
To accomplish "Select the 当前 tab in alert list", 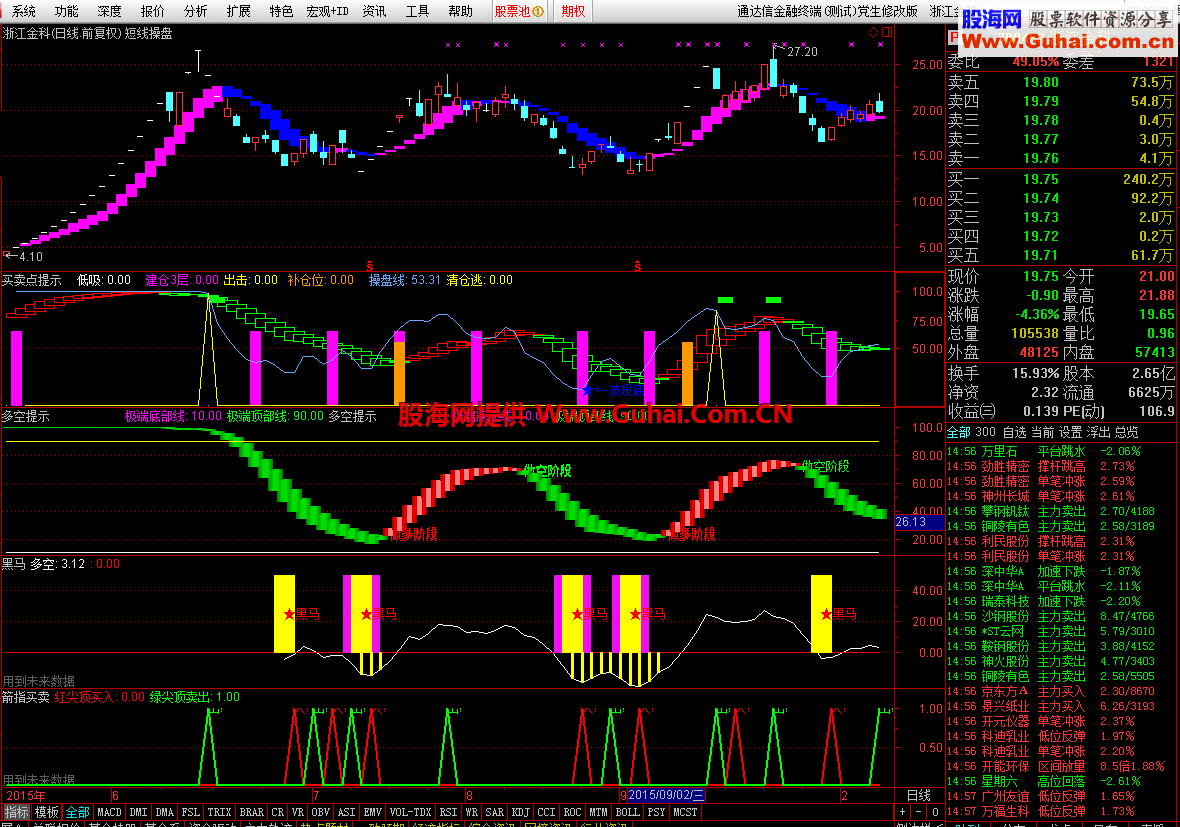I will click(1042, 432).
